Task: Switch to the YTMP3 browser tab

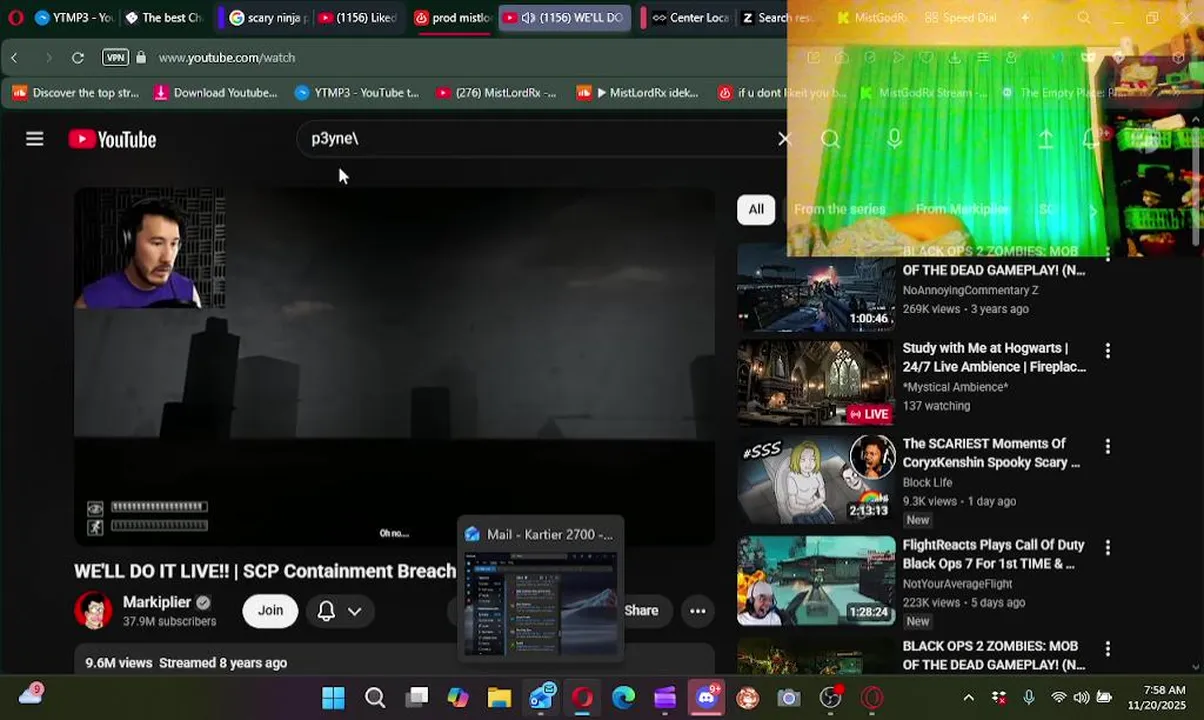Action: tap(73, 17)
